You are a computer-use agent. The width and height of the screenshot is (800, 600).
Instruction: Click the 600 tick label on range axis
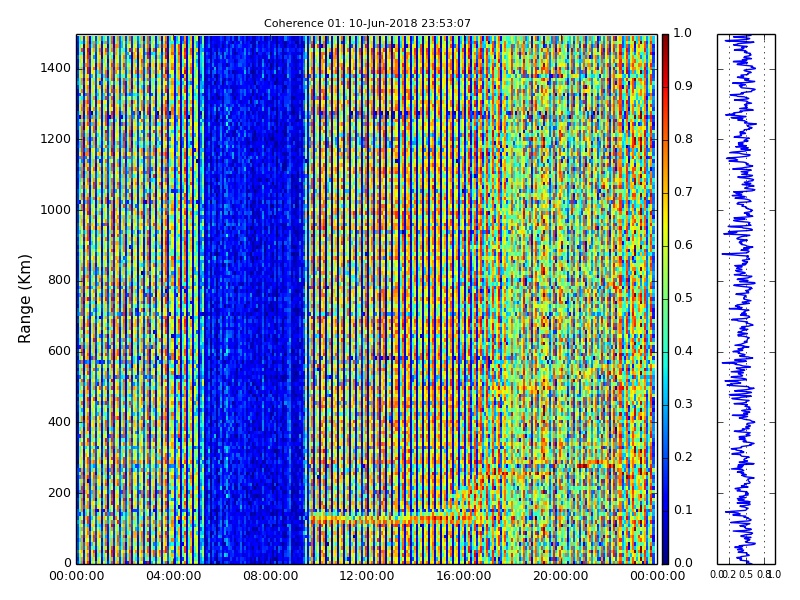point(59,351)
